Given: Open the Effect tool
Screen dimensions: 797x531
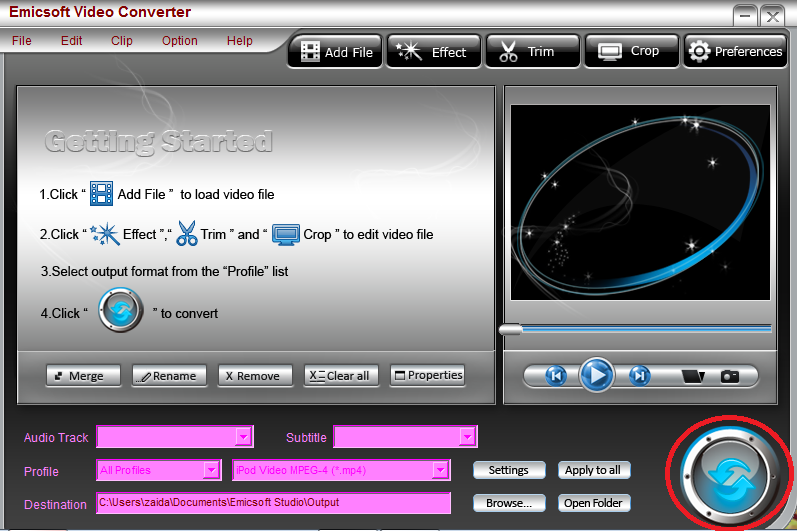Looking at the screenshot, I should point(434,51).
